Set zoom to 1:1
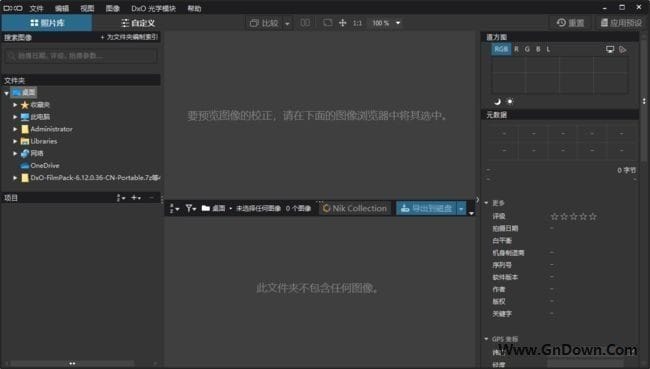The image size is (650, 369). click(x=357, y=23)
